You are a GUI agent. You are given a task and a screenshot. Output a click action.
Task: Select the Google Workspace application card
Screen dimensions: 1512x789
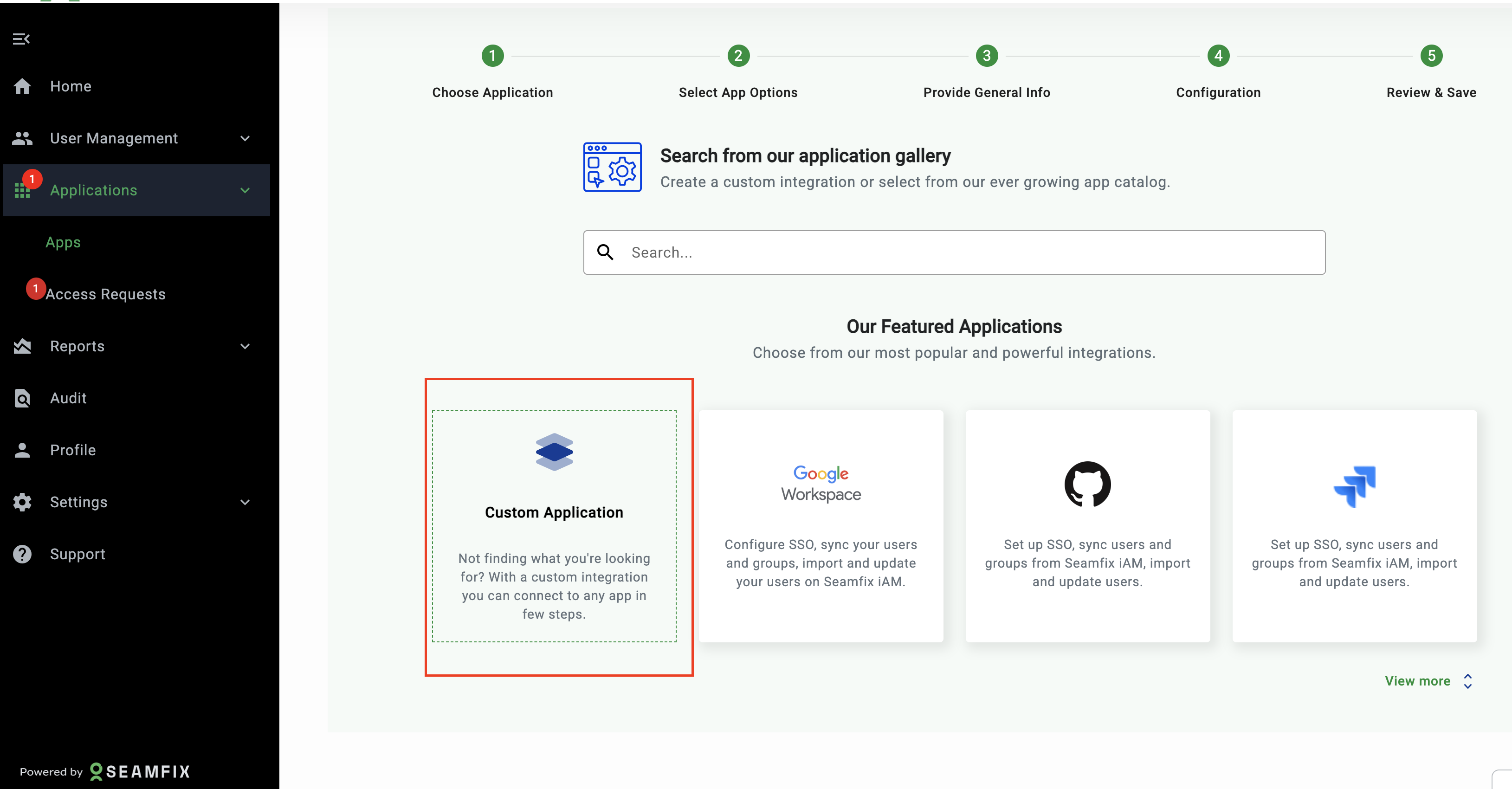point(821,525)
